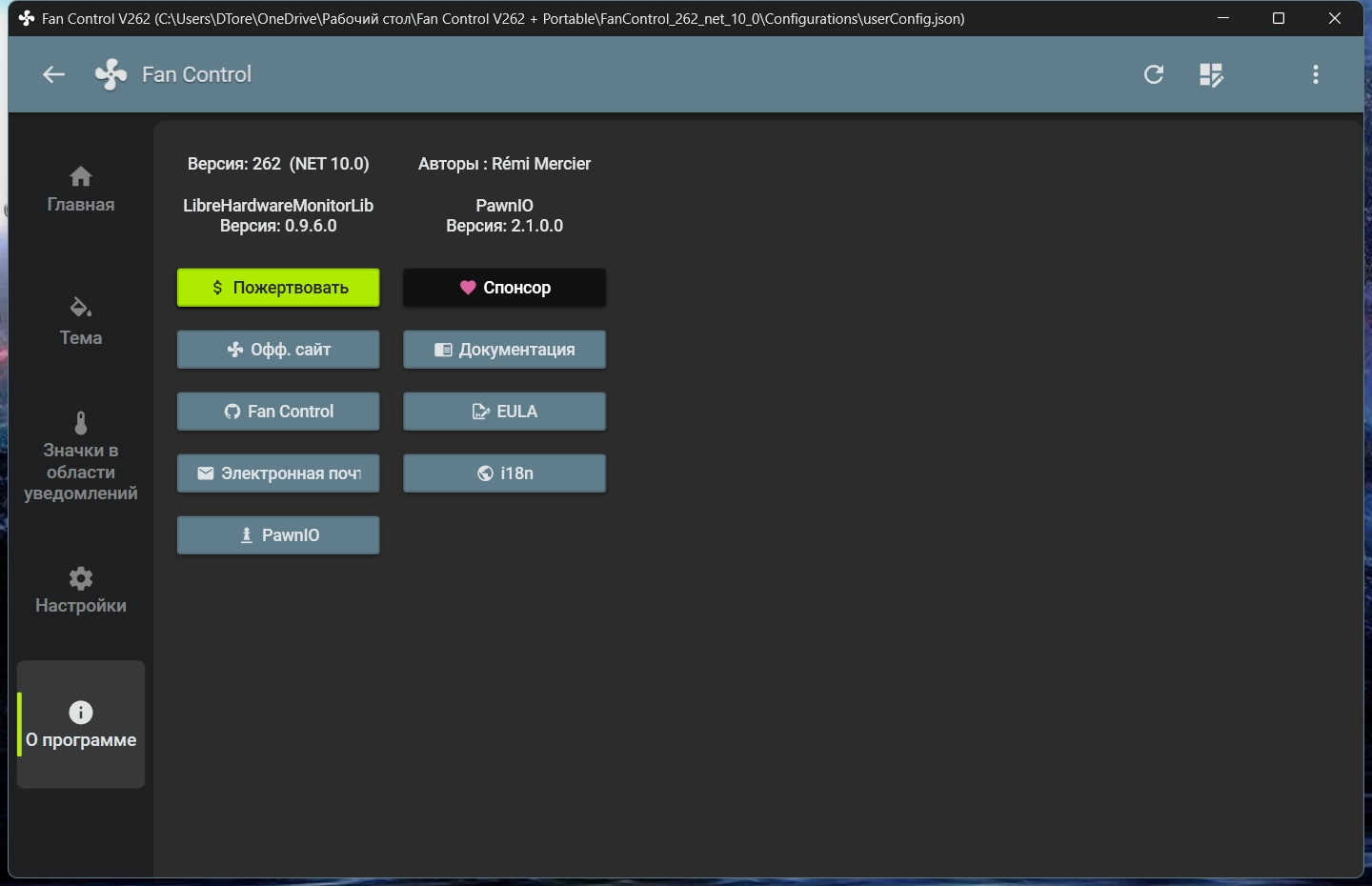Click the Электронная почта button
This screenshot has width=1372, height=886.
(x=278, y=473)
